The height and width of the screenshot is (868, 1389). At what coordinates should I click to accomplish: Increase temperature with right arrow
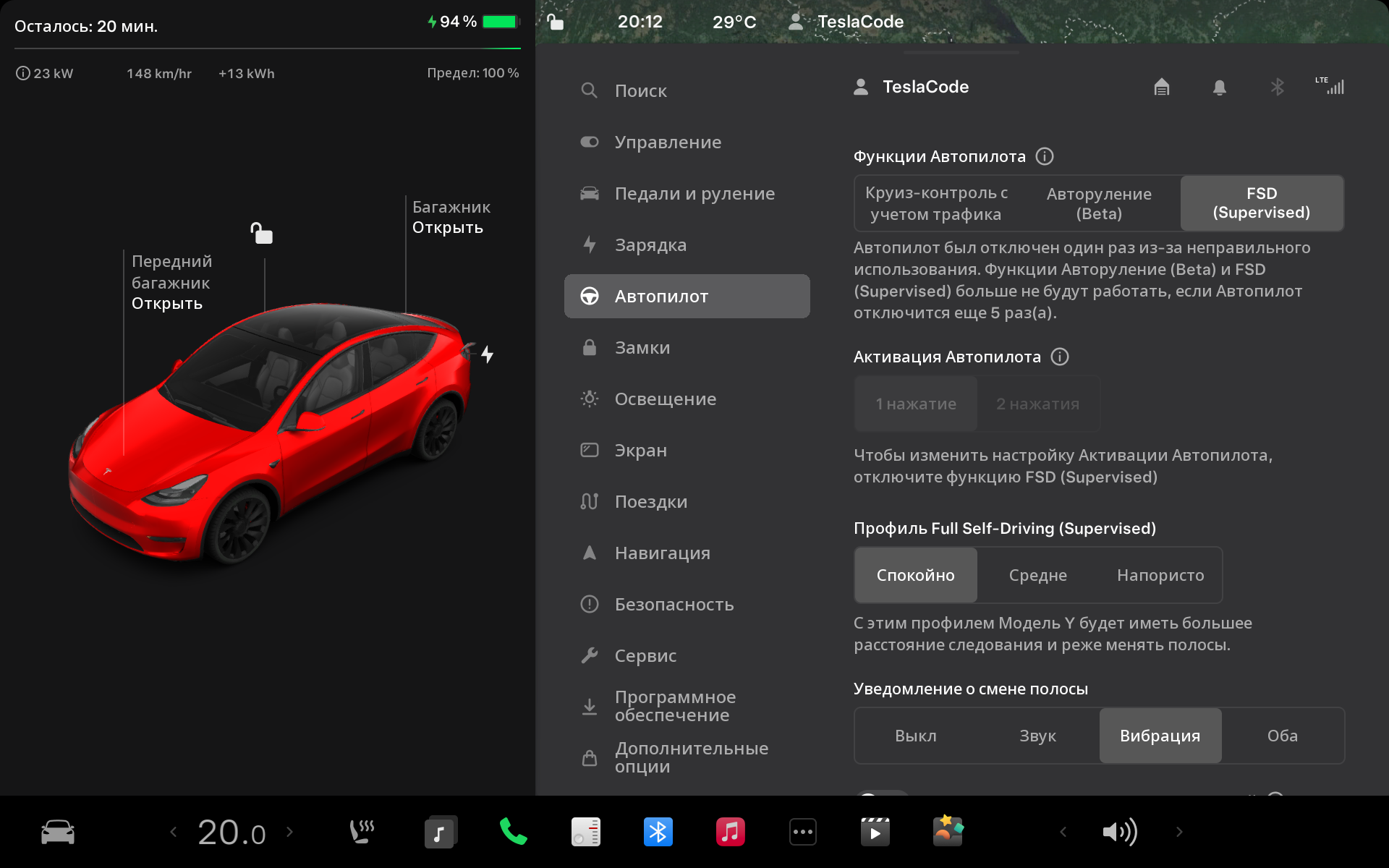point(289,832)
